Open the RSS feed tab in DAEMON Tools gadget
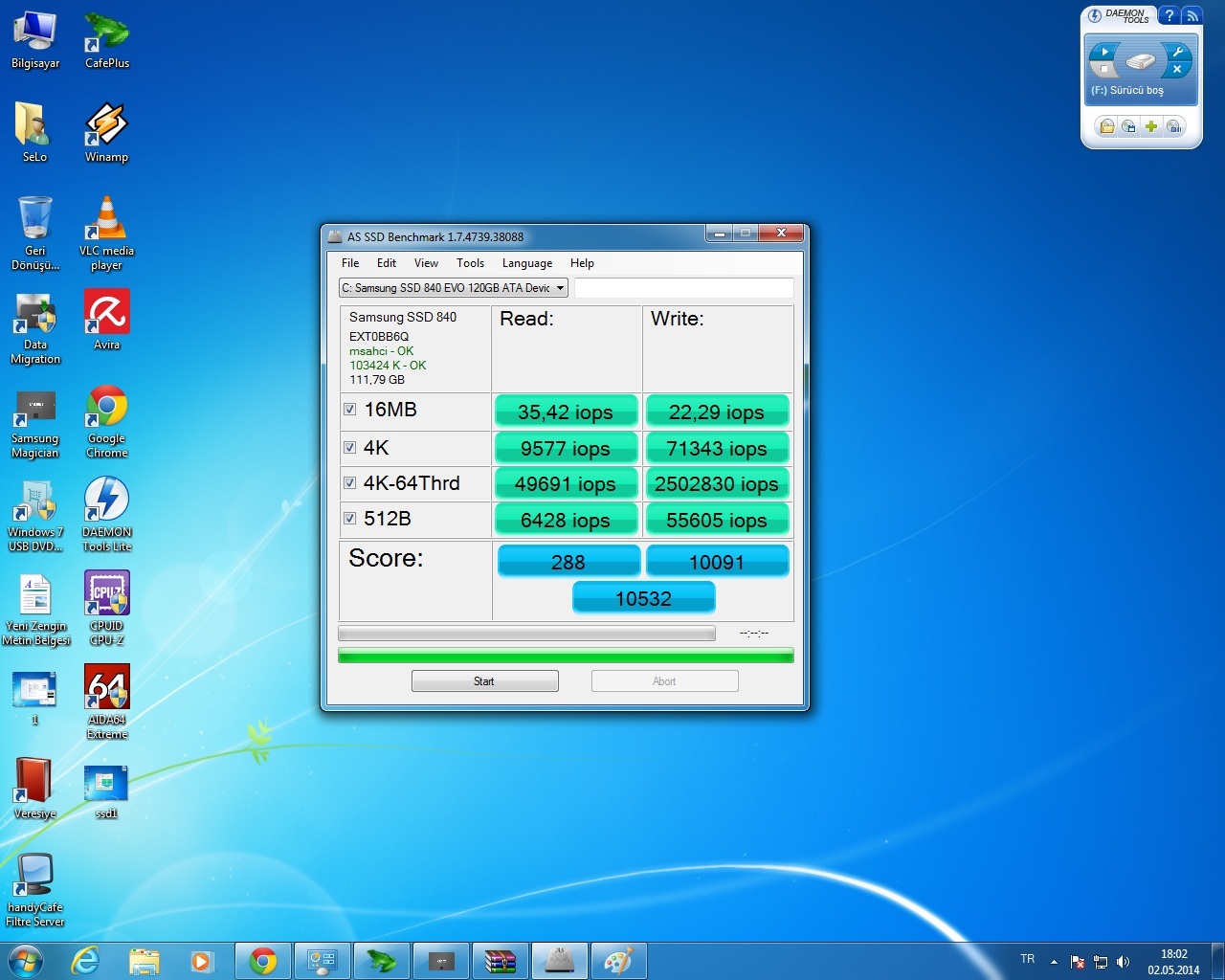 1192,15
